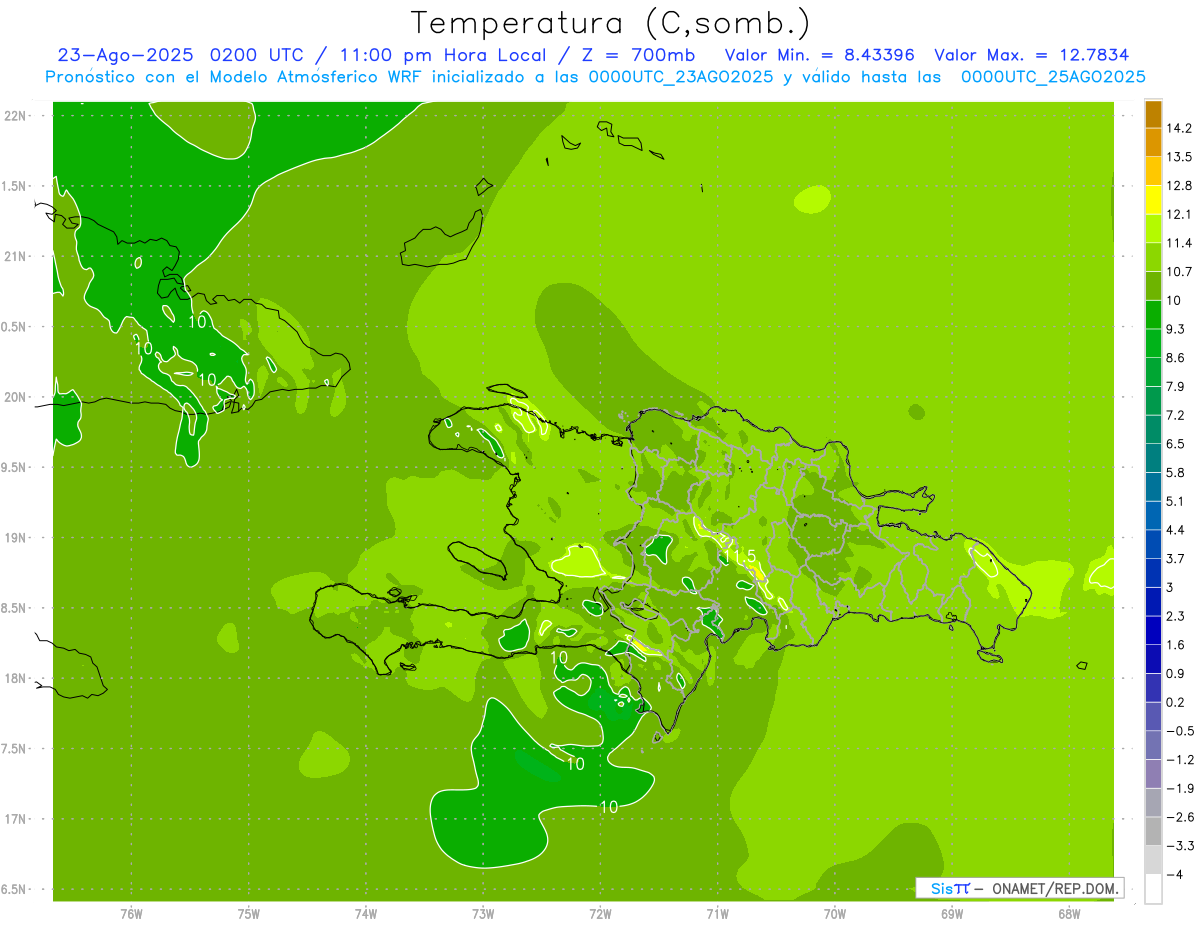Select the 18N latitude axis label
Viewport: 1200px width, 927px height.
(x=16, y=679)
